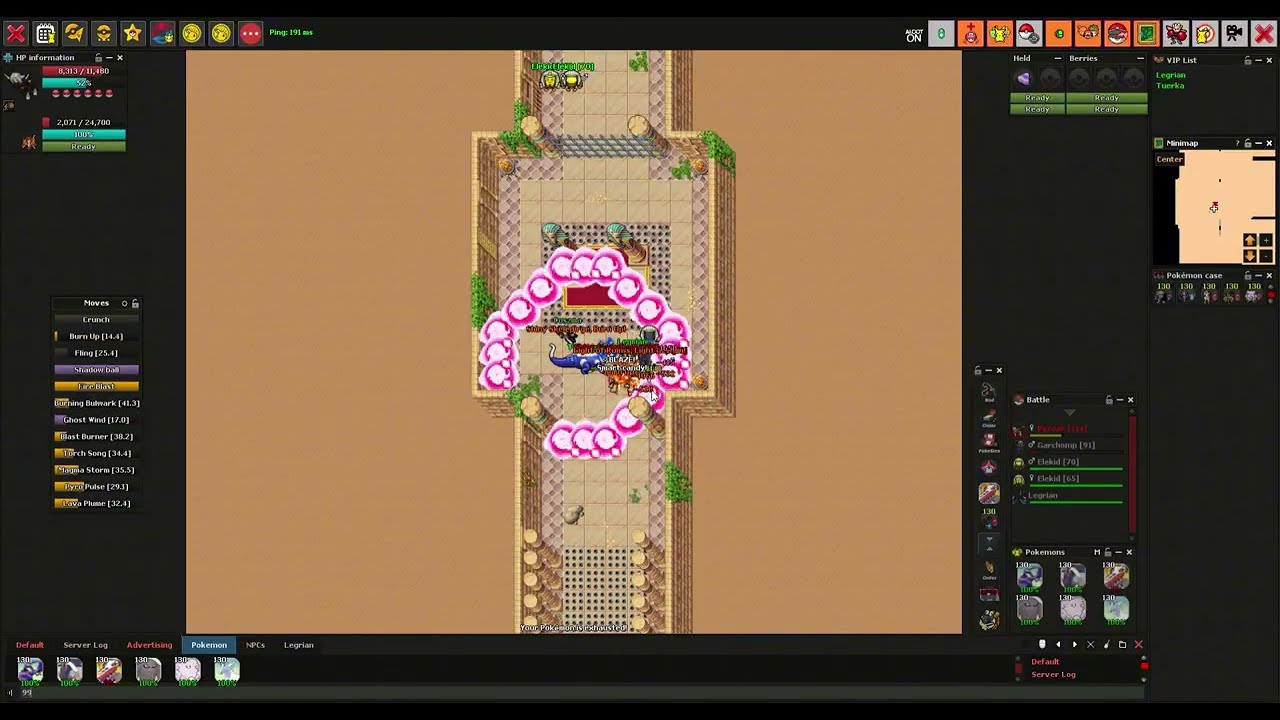Open the red three-dots more menu icon
Screen dimensions: 1280x720
coord(250,34)
